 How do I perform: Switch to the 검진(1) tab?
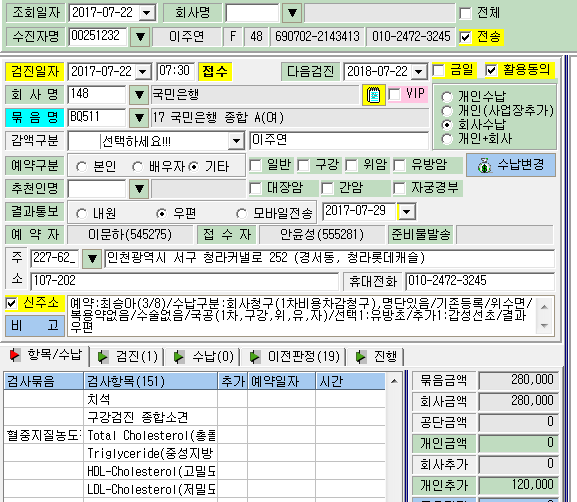coord(127,357)
